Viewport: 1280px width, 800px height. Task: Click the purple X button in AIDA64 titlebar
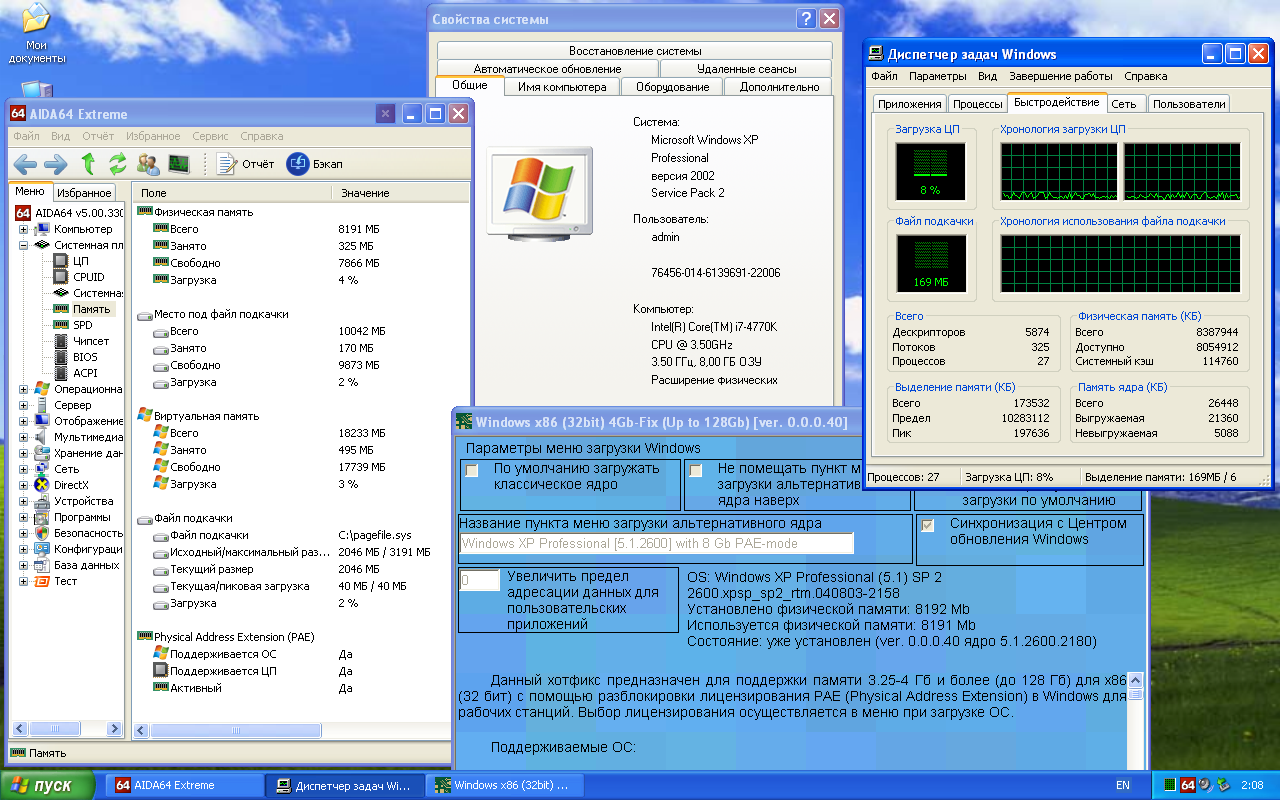385,114
